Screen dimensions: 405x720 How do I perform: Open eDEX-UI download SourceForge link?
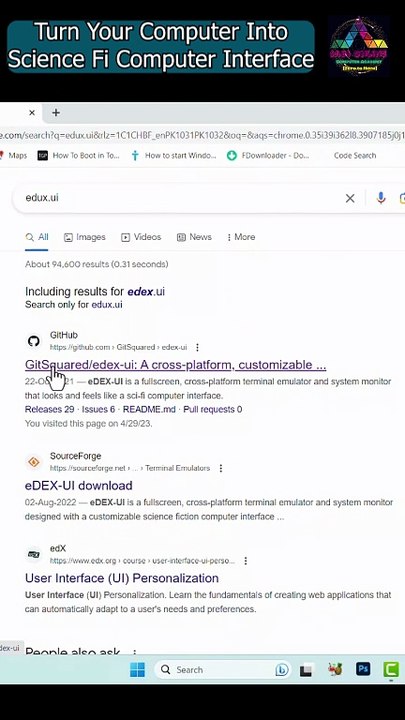pyautogui.click(x=79, y=485)
